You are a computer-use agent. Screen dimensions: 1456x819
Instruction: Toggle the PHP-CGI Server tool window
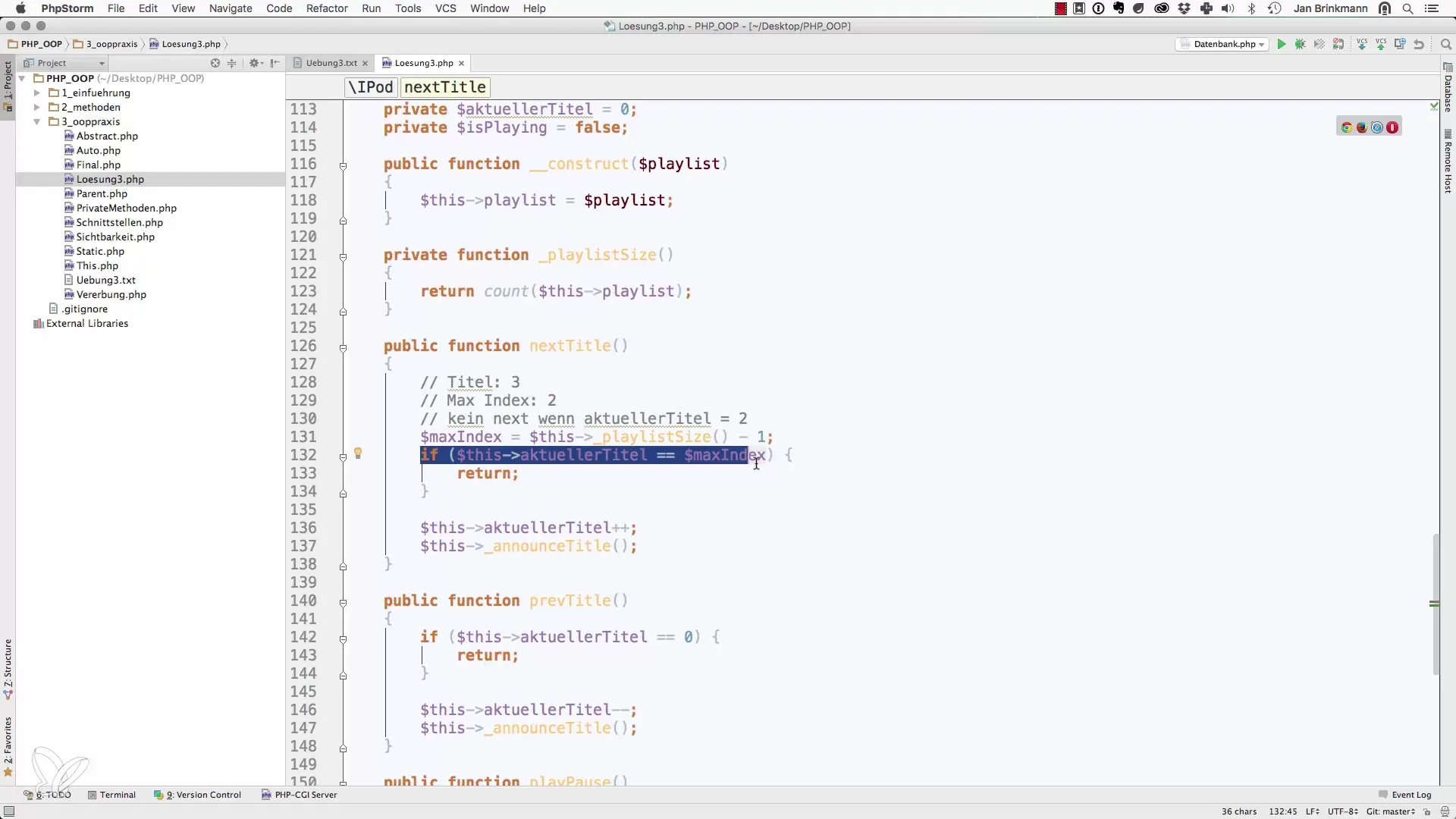pos(299,795)
